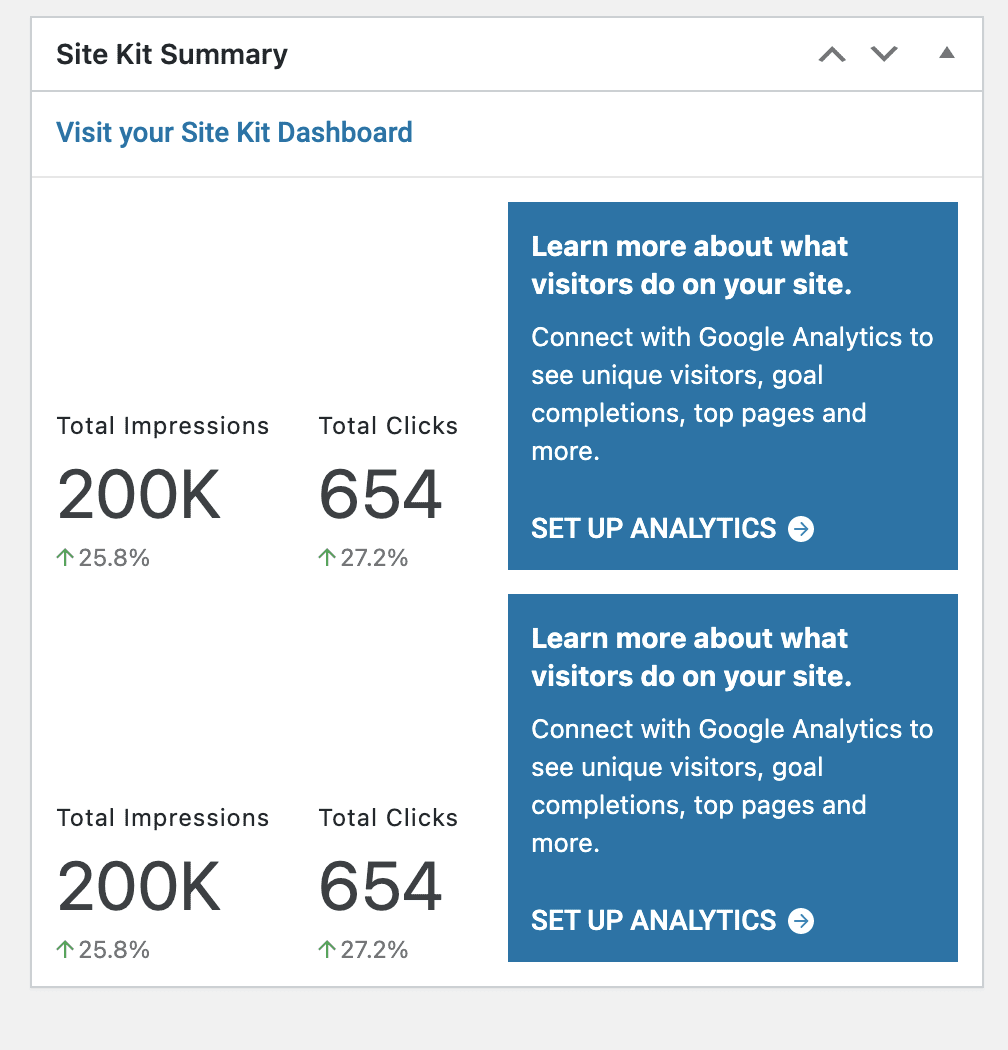Click the green arrow beside lower 25.8% stat
Screen dimensions: 1008x1050
tap(63, 950)
